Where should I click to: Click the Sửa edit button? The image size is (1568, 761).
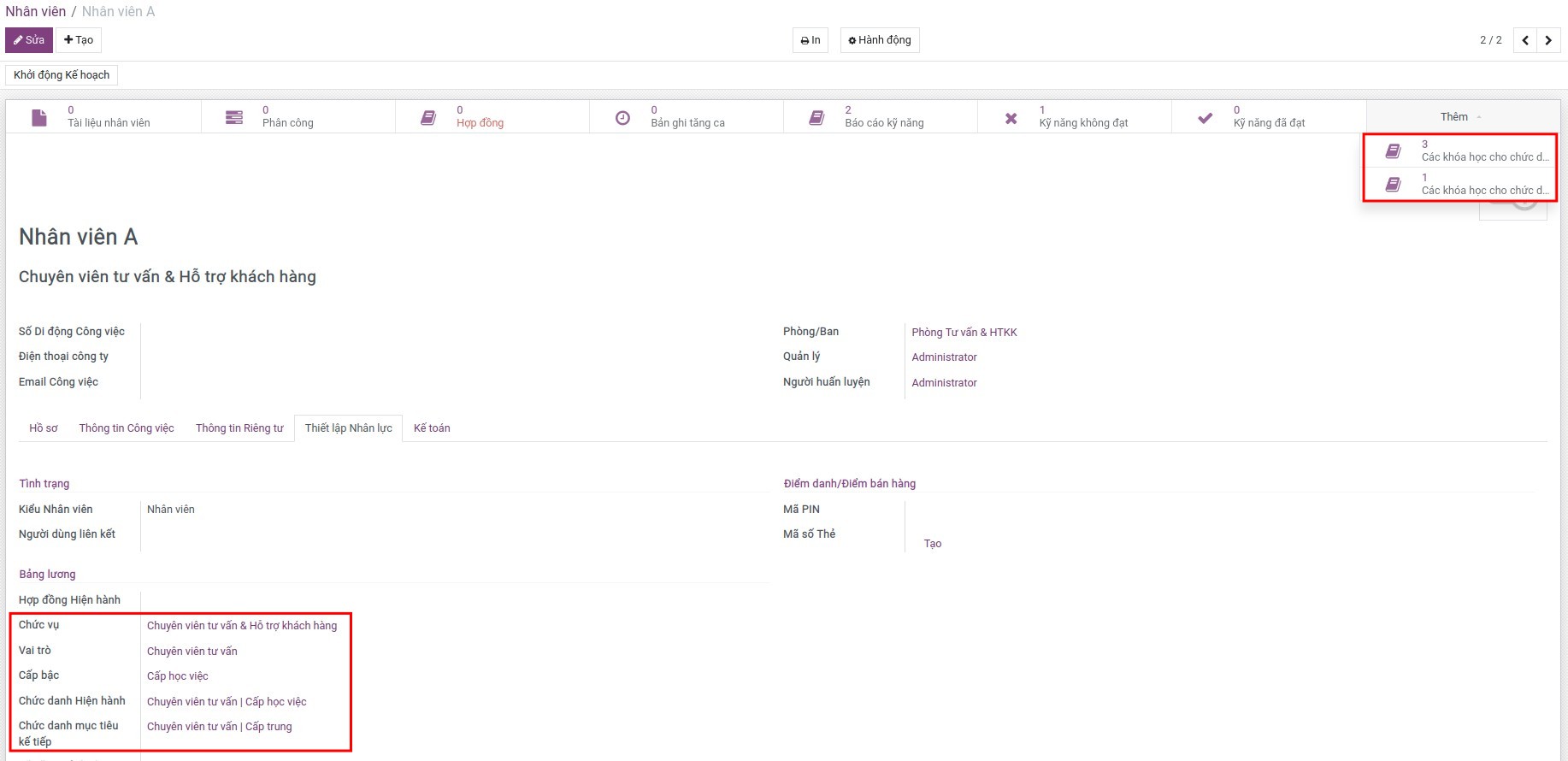(x=29, y=40)
